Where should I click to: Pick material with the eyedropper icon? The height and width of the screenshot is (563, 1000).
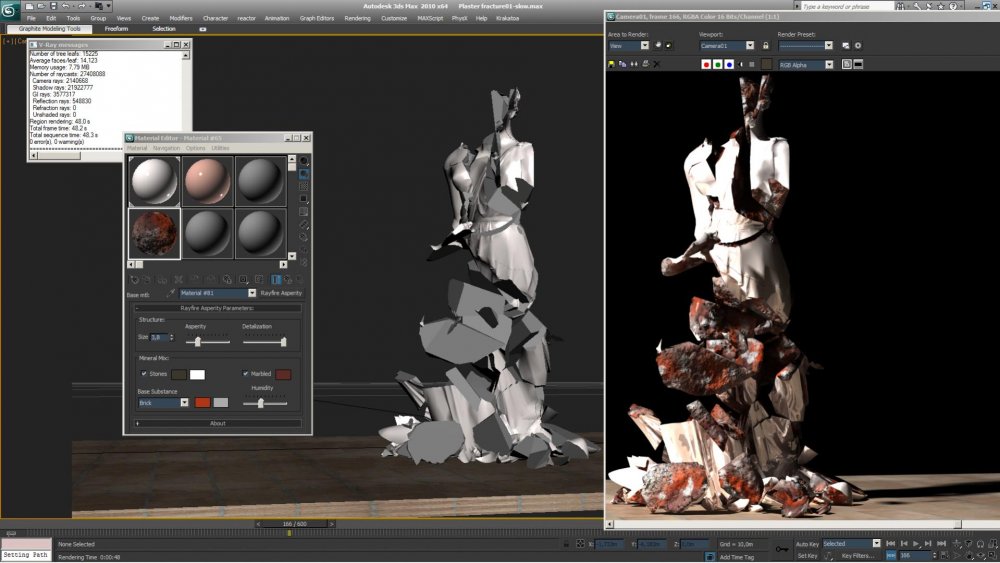point(170,293)
